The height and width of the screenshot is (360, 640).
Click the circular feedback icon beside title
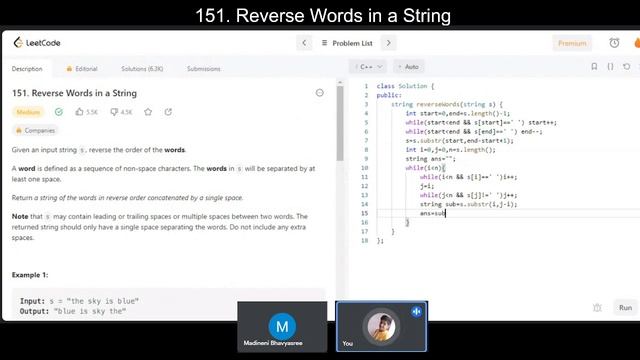point(320,93)
